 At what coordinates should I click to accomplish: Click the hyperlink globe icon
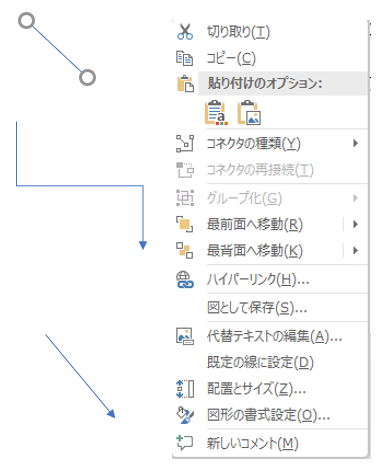coord(185,279)
